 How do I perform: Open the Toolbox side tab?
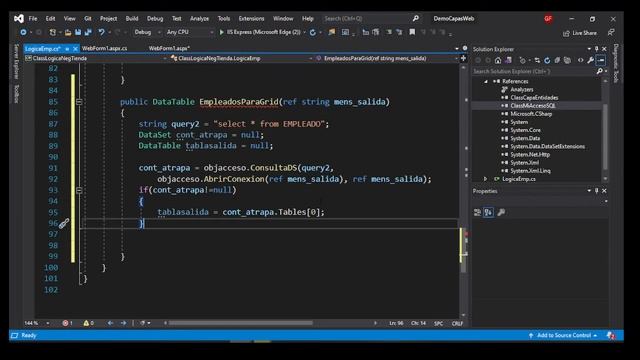point(17,94)
